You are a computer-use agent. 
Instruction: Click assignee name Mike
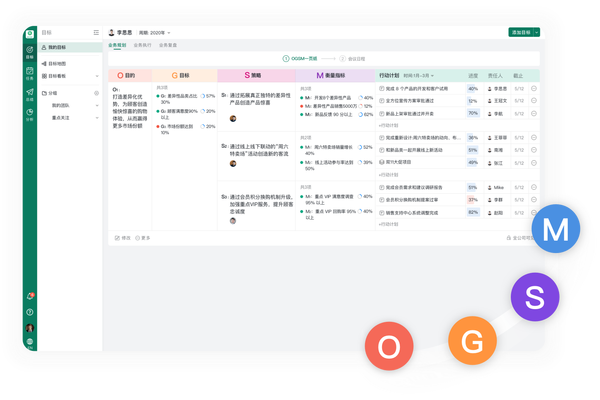pos(499,188)
